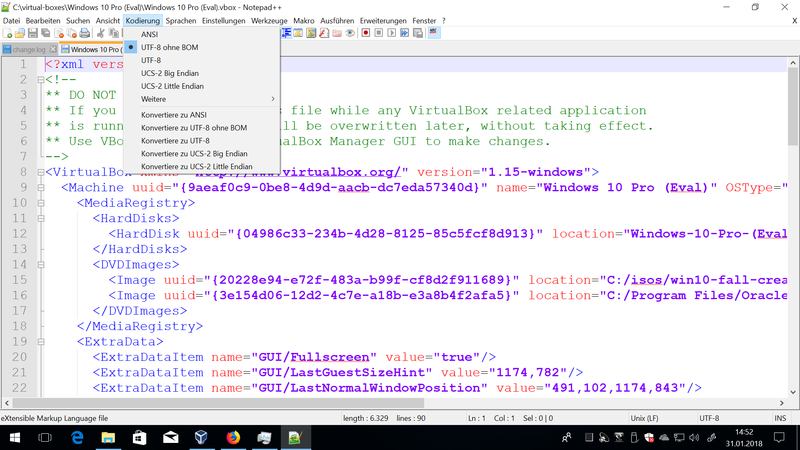
Task: Collapse the Machine element fold on line 9
Action: click(40, 188)
